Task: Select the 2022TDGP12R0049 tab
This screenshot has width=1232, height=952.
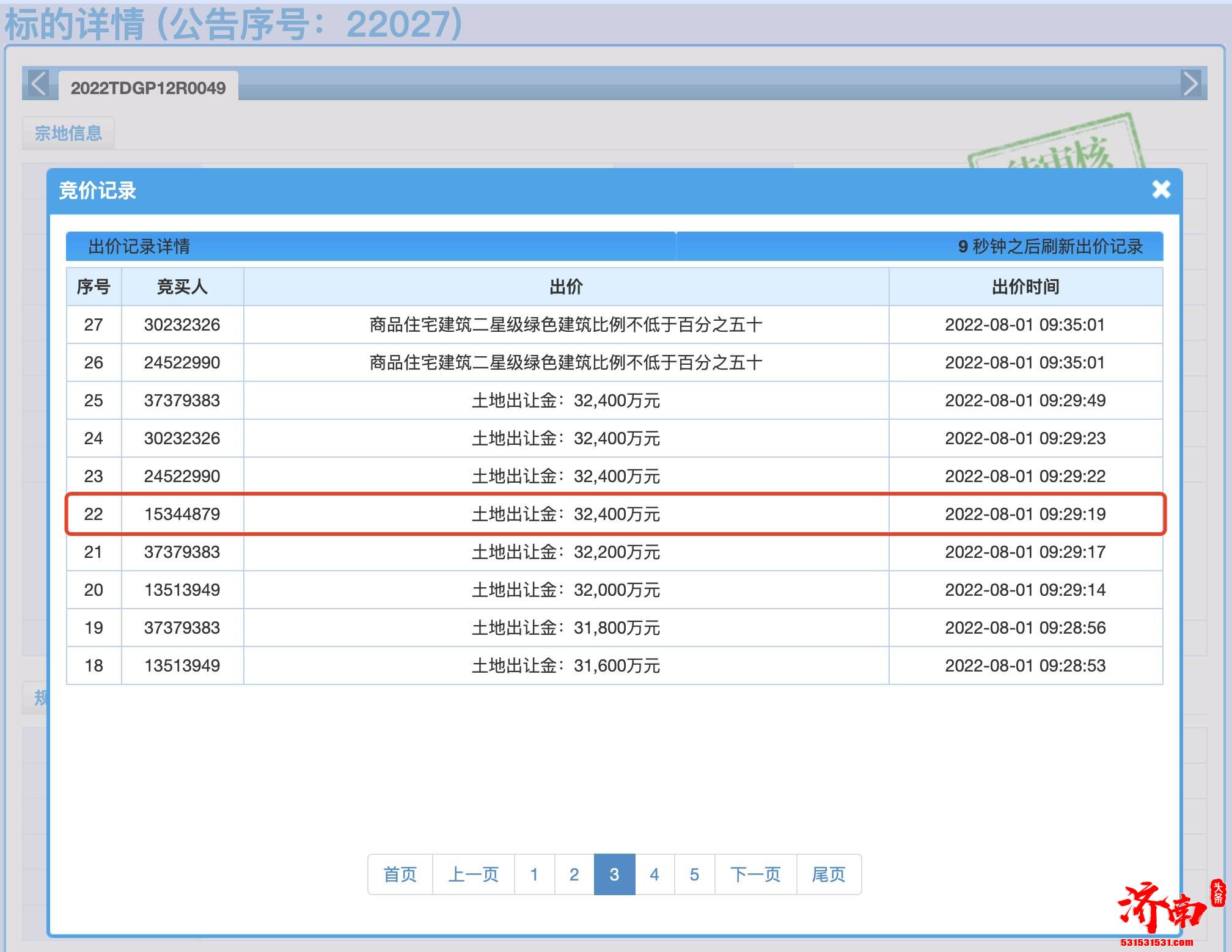Action: click(148, 87)
